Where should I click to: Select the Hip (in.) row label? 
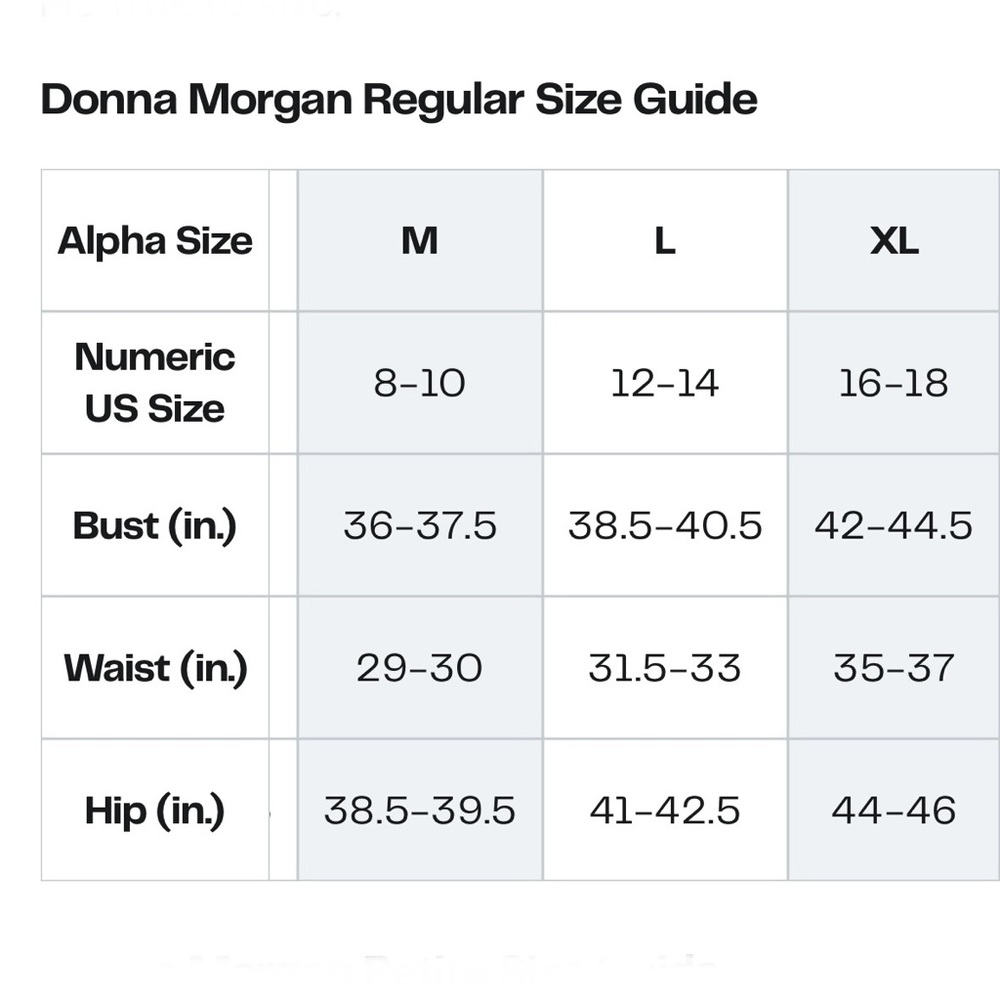(x=155, y=810)
